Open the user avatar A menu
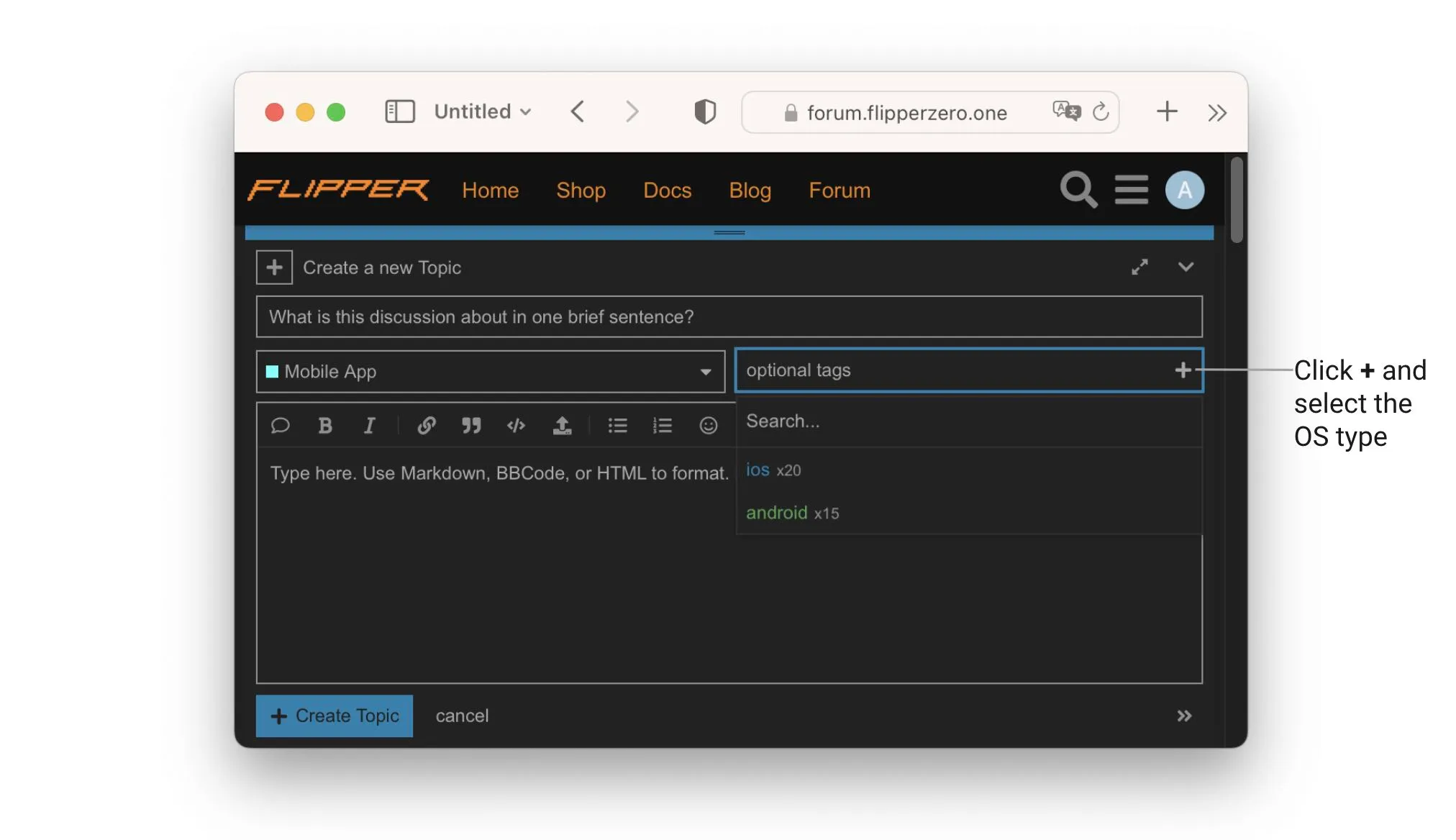The width and height of the screenshot is (1456, 840). tap(1185, 190)
